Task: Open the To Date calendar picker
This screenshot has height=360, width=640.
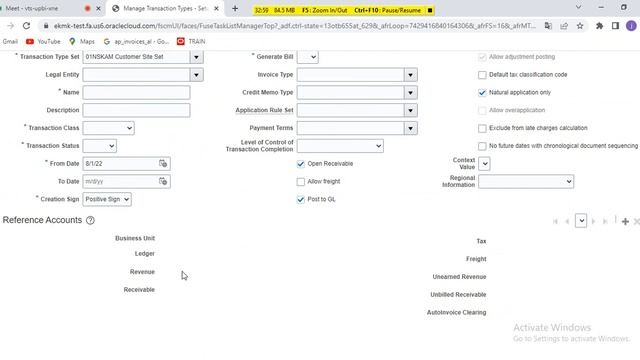Action: pos(163,181)
